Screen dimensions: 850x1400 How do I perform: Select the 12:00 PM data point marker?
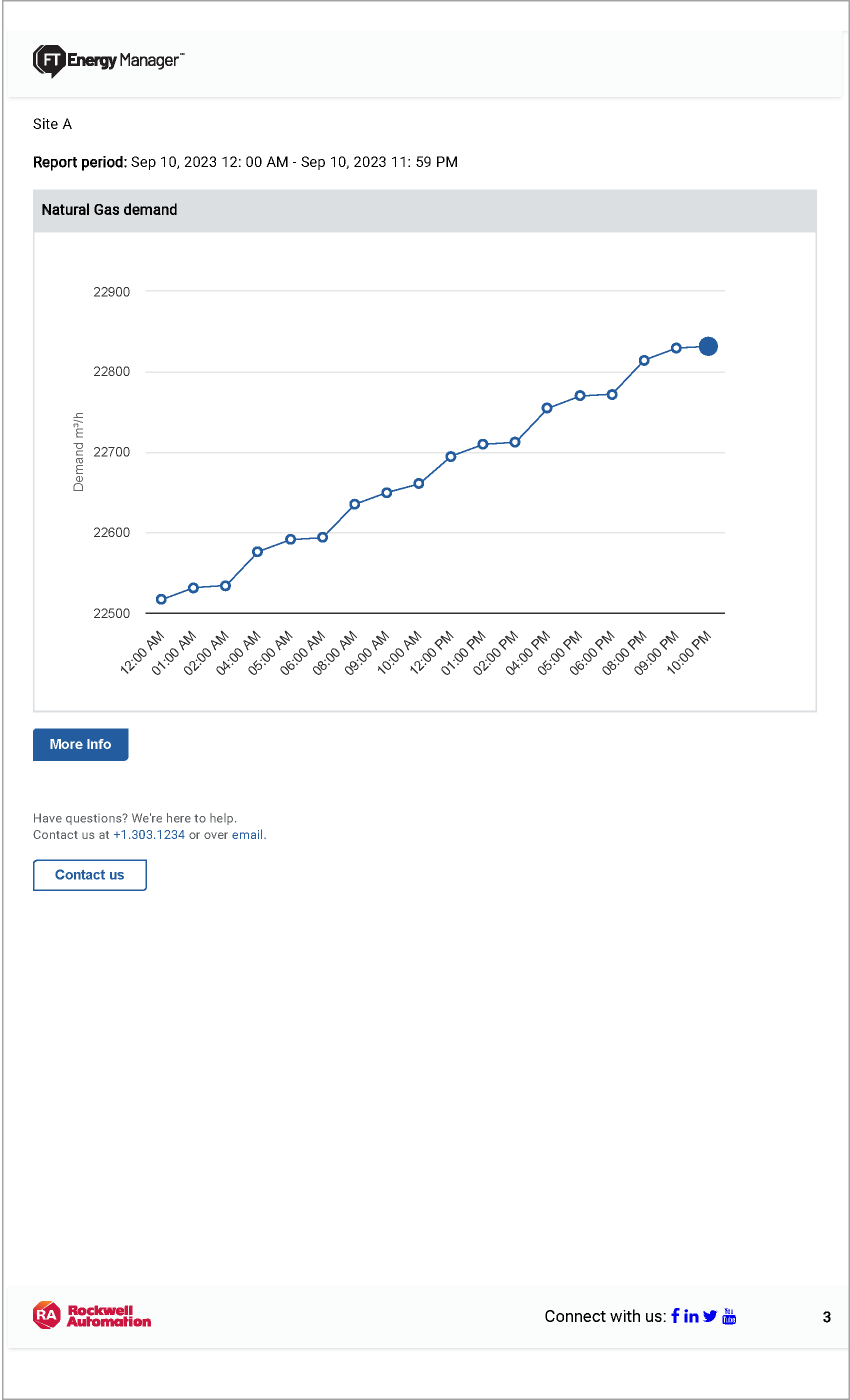tap(450, 456)
